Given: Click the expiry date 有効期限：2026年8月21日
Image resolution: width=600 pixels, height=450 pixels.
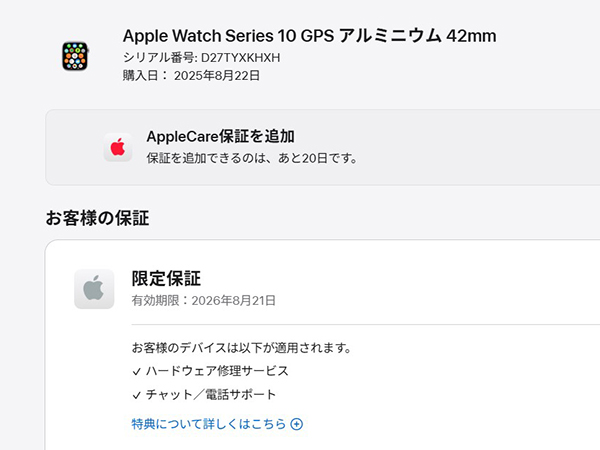Looking at the screenshot, I should point(204,301).
